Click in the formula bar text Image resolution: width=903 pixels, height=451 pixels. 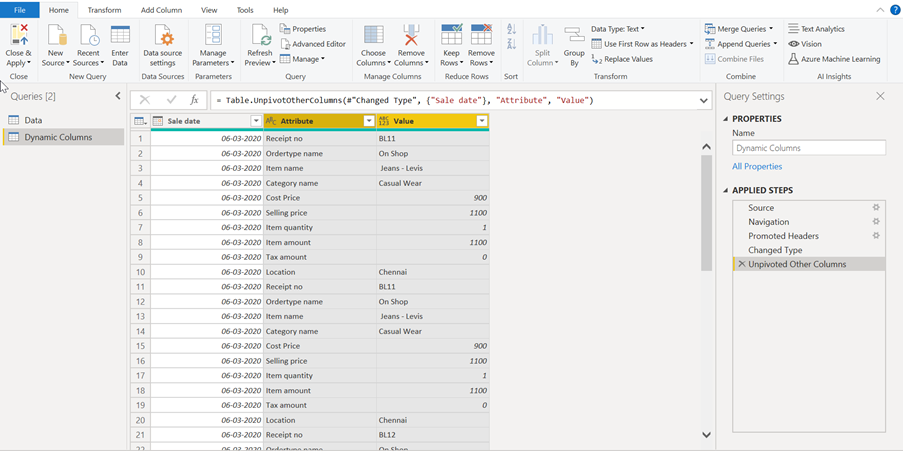(x=403, y=101)
